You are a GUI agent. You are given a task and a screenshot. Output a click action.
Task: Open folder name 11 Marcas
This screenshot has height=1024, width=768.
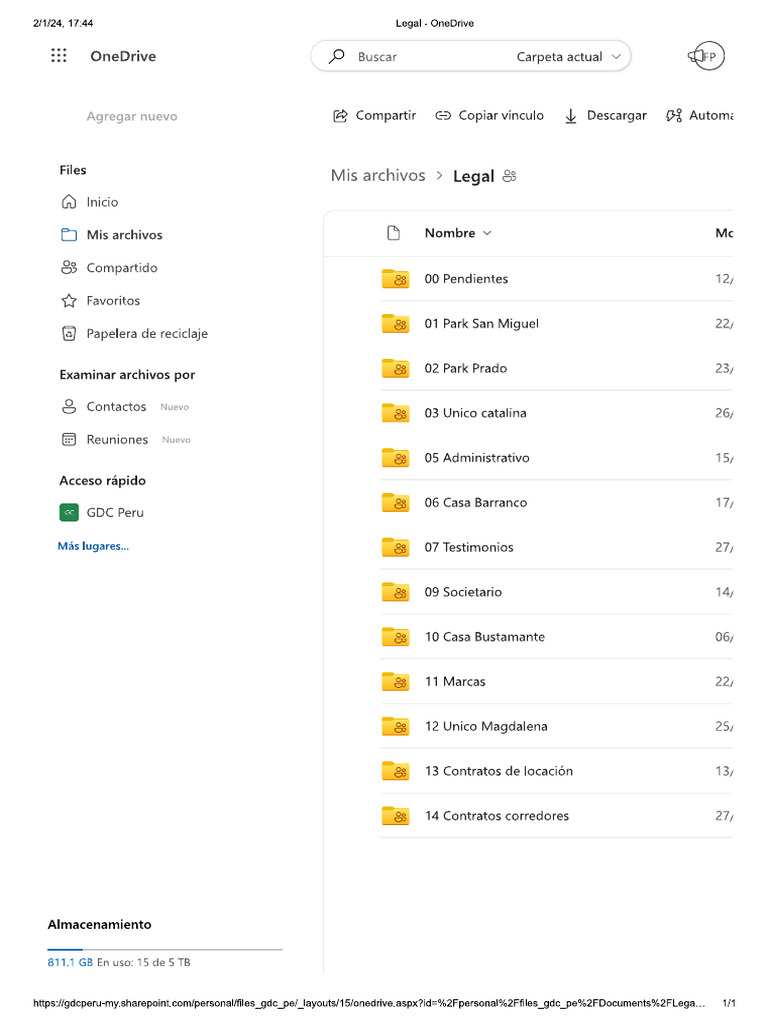pyautogui.click(x=455, y=682)
